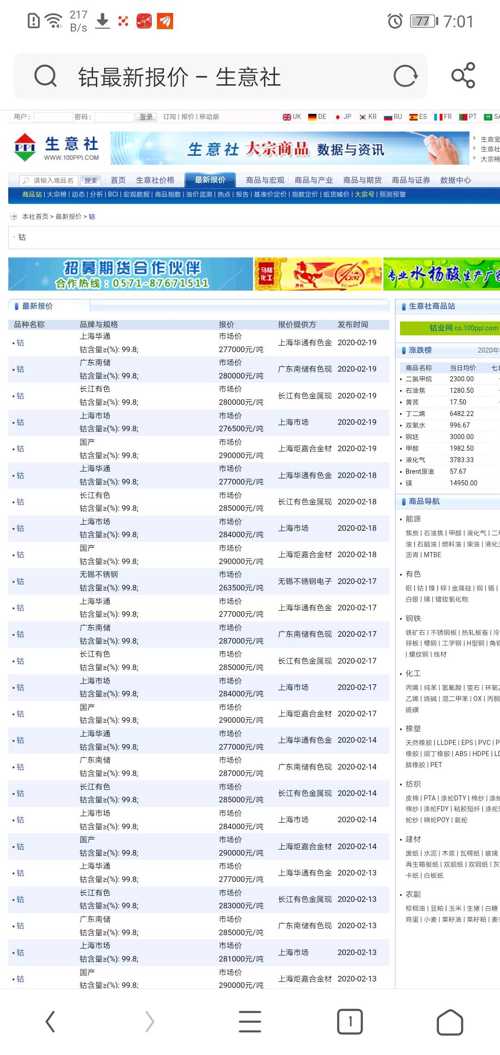Viewport: 500px width, 1055px height.
Task: Click the 搜索 site search button
Action: tap(91, 180)
